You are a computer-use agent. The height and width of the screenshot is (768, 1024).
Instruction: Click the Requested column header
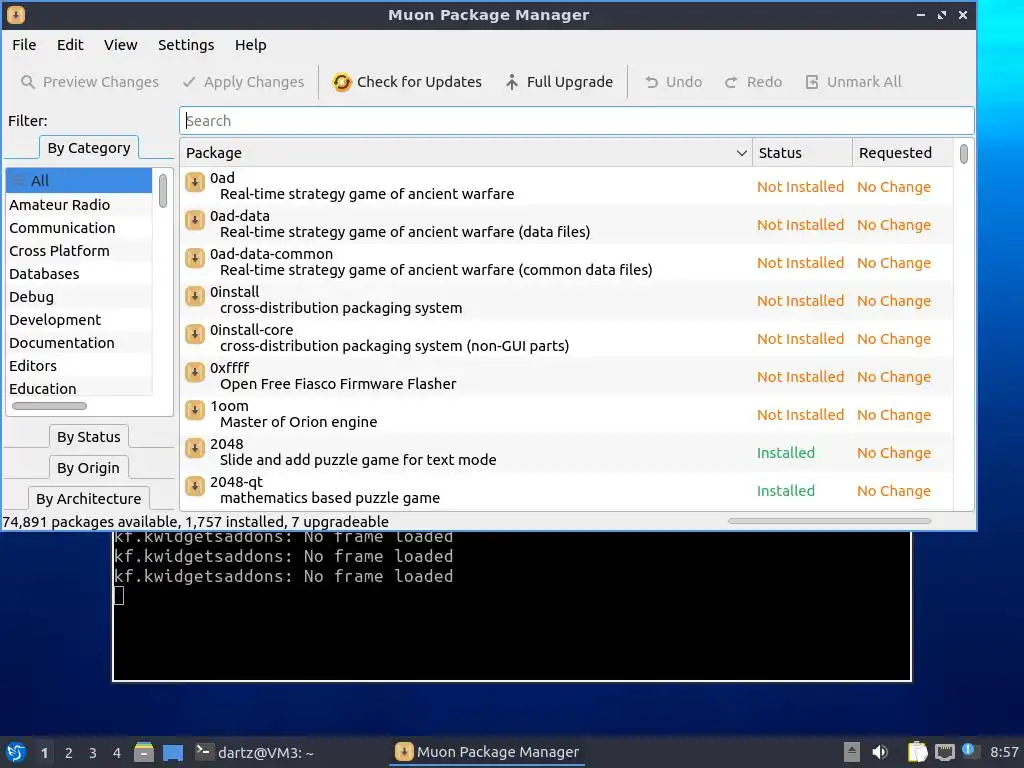tap(903, 153)
